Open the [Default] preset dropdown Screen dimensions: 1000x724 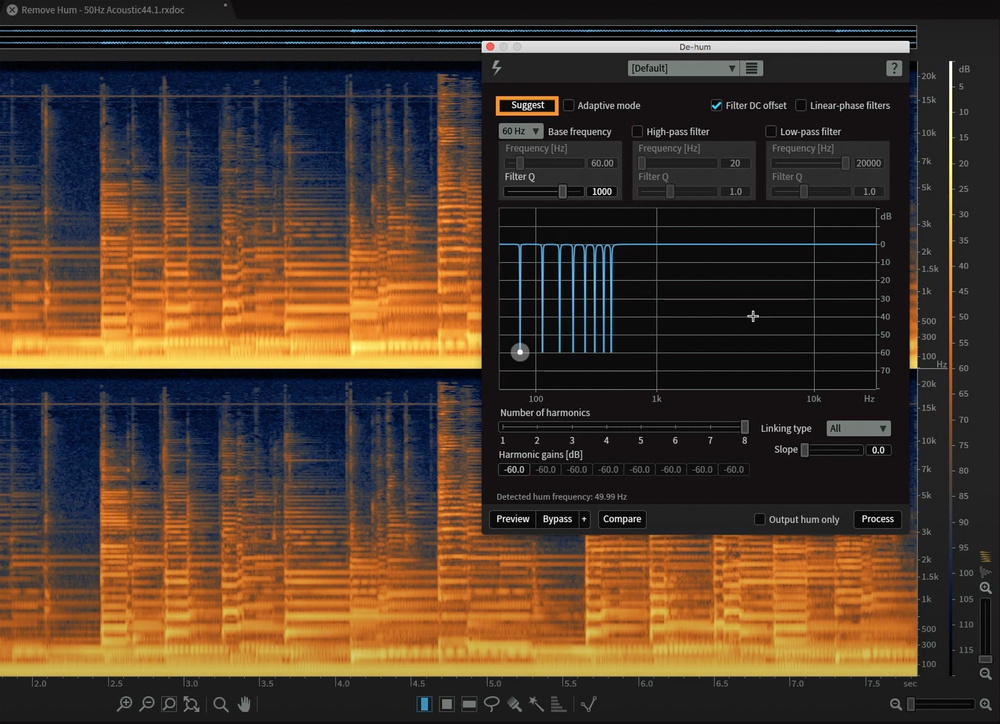684,68
